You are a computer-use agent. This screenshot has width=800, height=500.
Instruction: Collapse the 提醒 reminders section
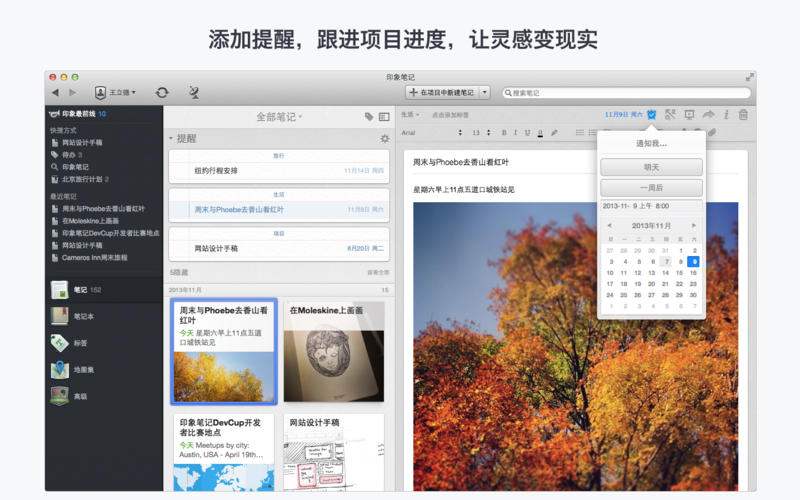(171, 139)
